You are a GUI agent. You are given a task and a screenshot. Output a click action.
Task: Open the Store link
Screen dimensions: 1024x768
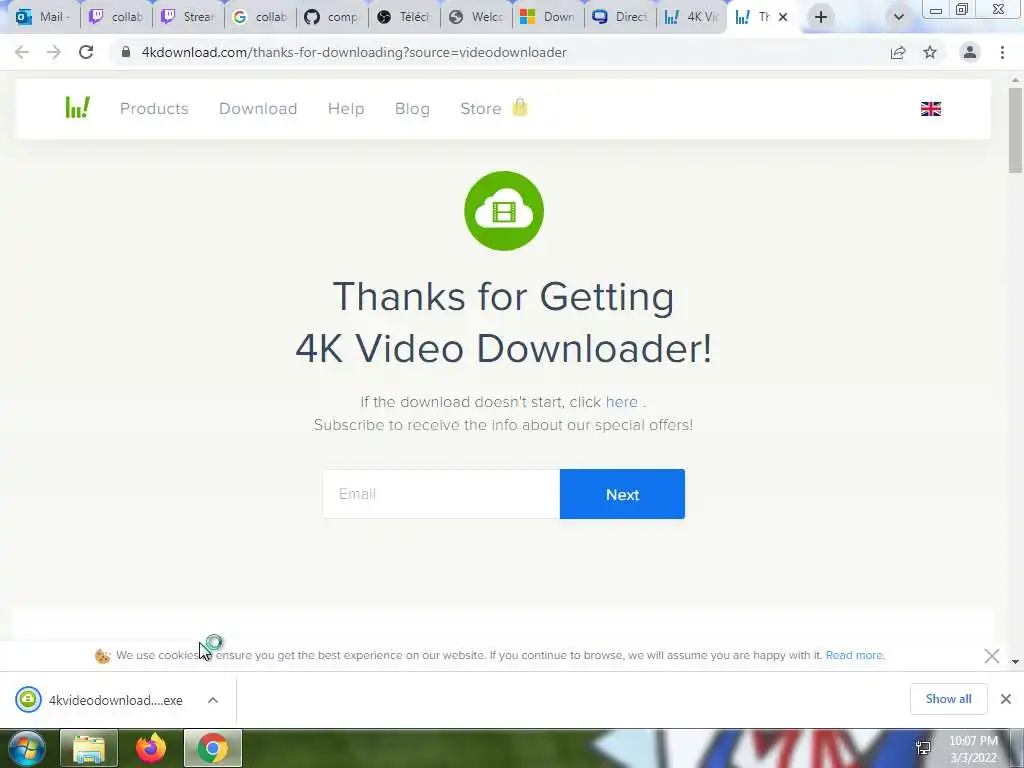pyautogui.click(x=481, y=108)
